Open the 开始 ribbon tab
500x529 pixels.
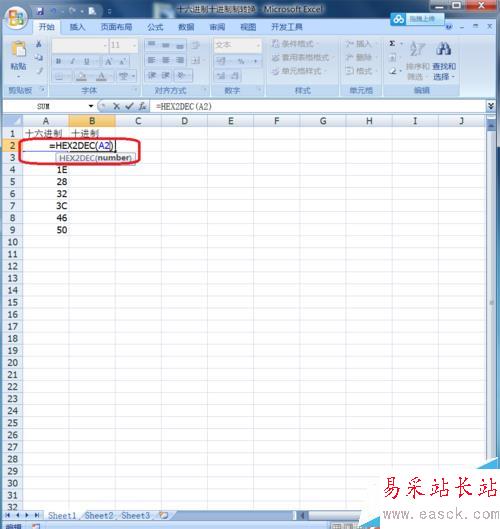tap(47, 27)
